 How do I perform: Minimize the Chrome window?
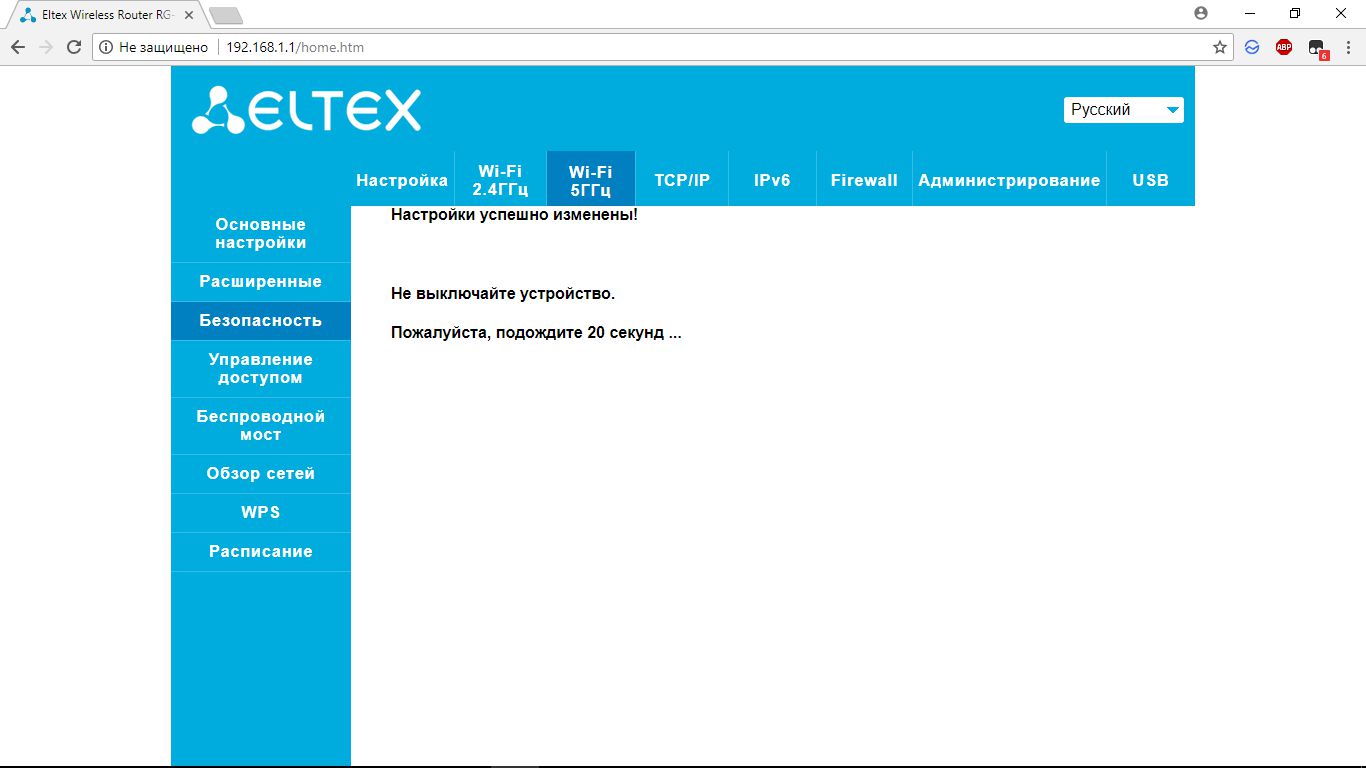click(1250, 13)
